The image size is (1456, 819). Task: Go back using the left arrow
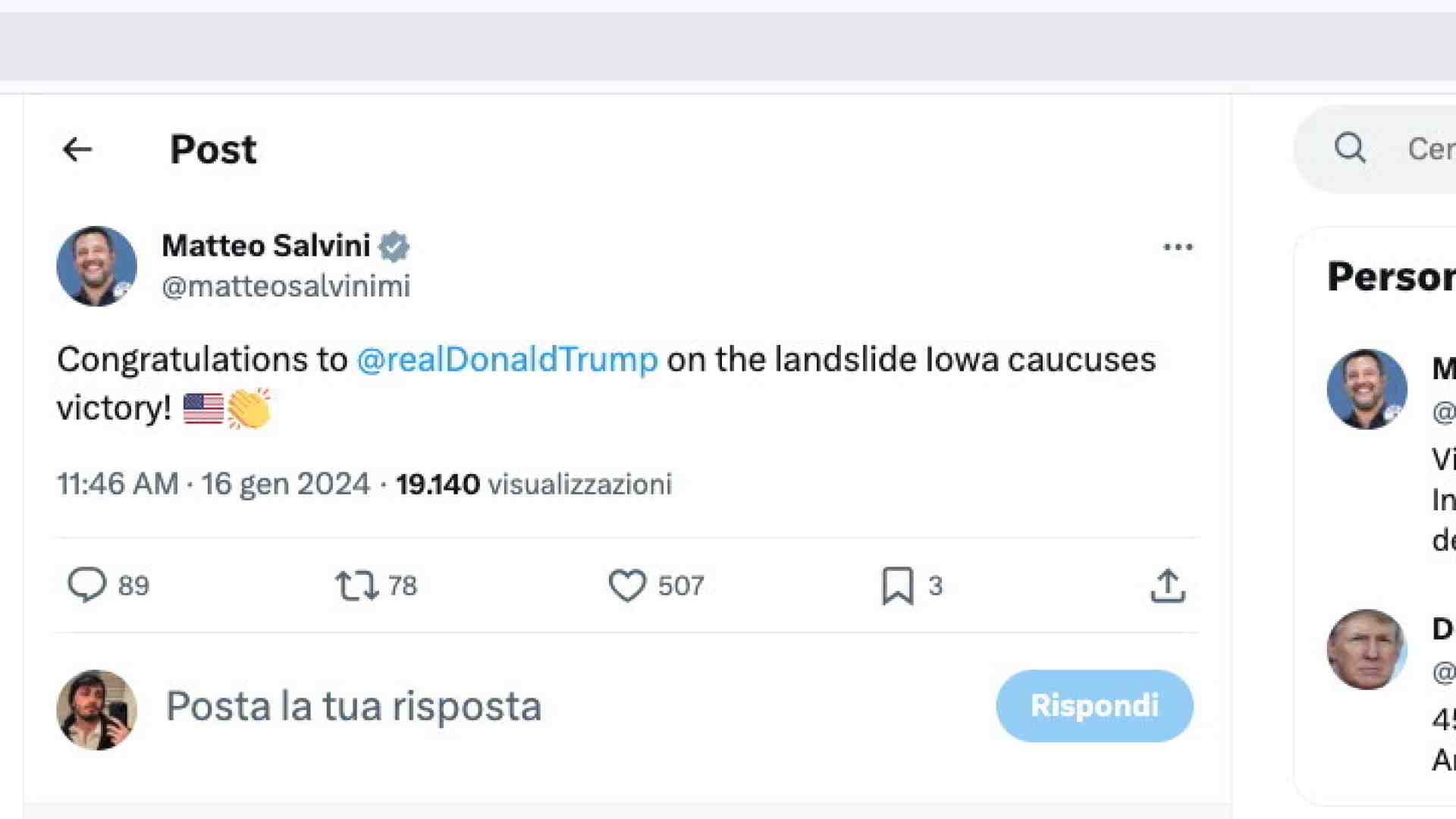[x=78, y=149]
